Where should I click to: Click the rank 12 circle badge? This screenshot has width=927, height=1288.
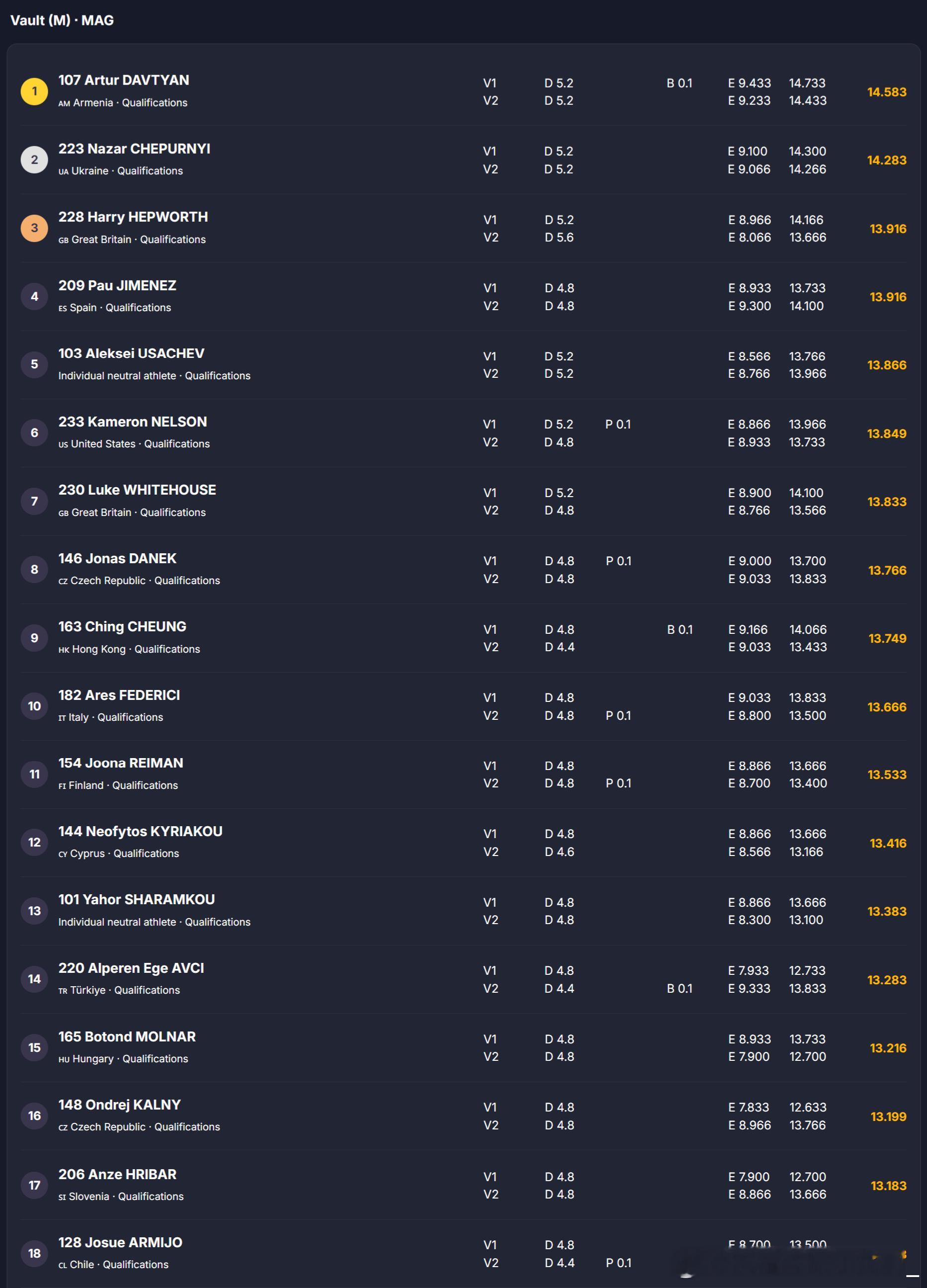[x=34, y=842]
